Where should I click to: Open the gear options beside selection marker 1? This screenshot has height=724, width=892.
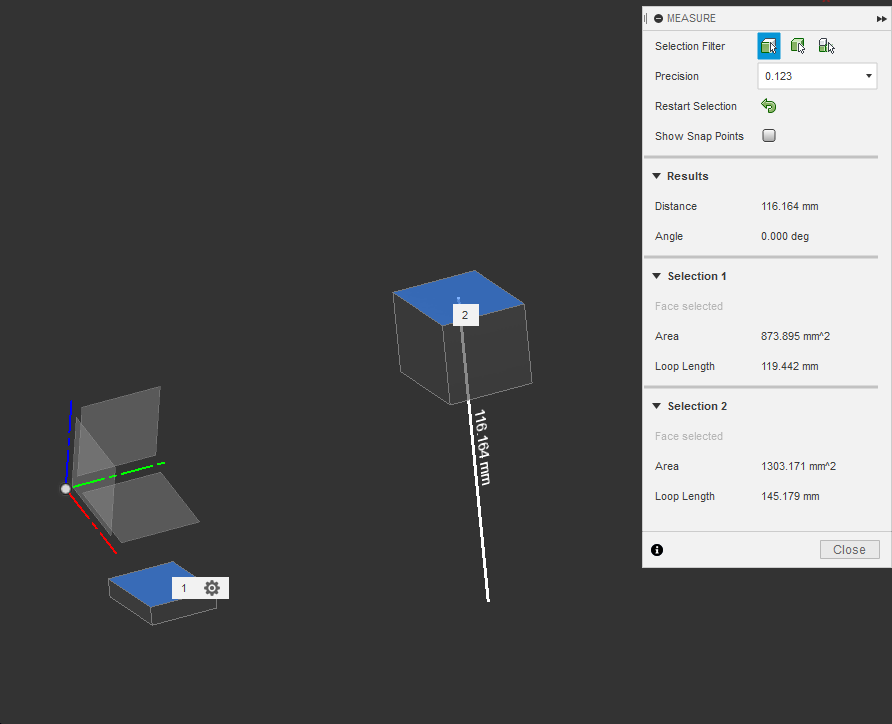click(212, 588)
